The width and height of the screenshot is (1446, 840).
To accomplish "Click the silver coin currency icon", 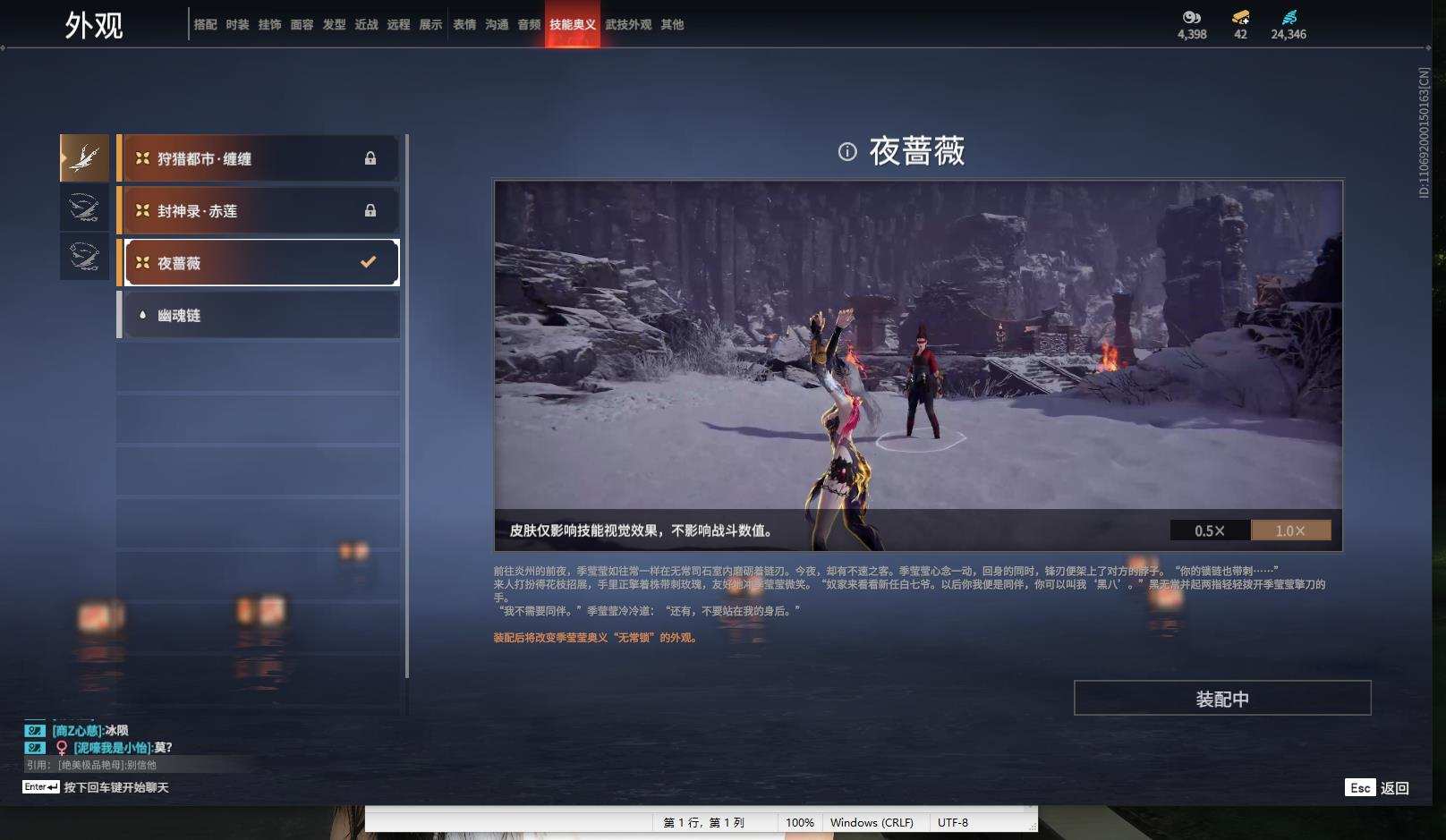I will tap(1191, 17).
